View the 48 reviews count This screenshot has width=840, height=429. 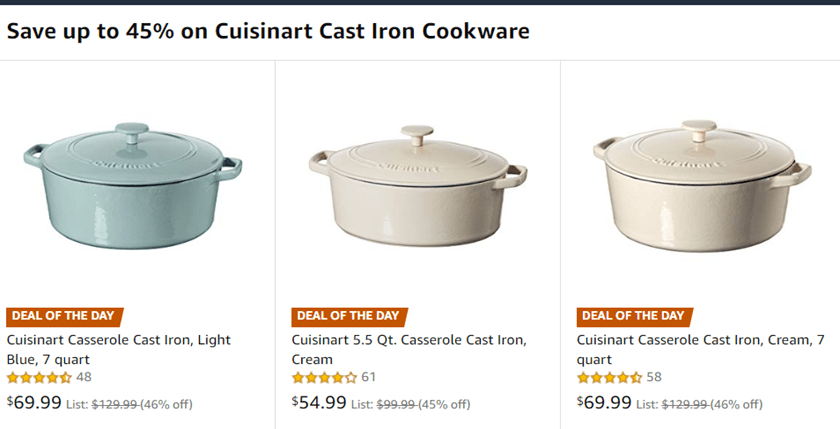84,378
